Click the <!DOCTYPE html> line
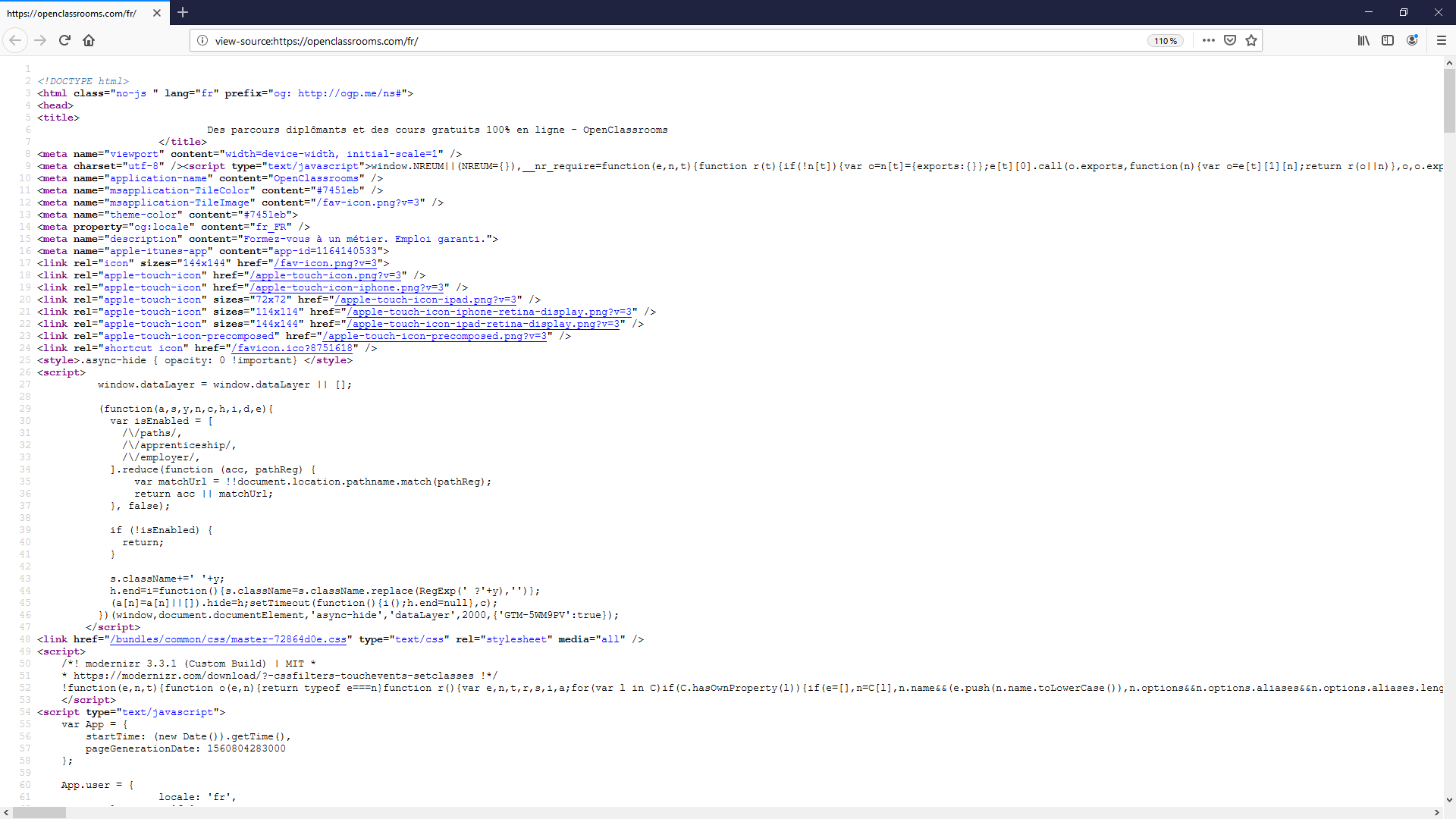The image size is (1456, 819). click(83, 81)
